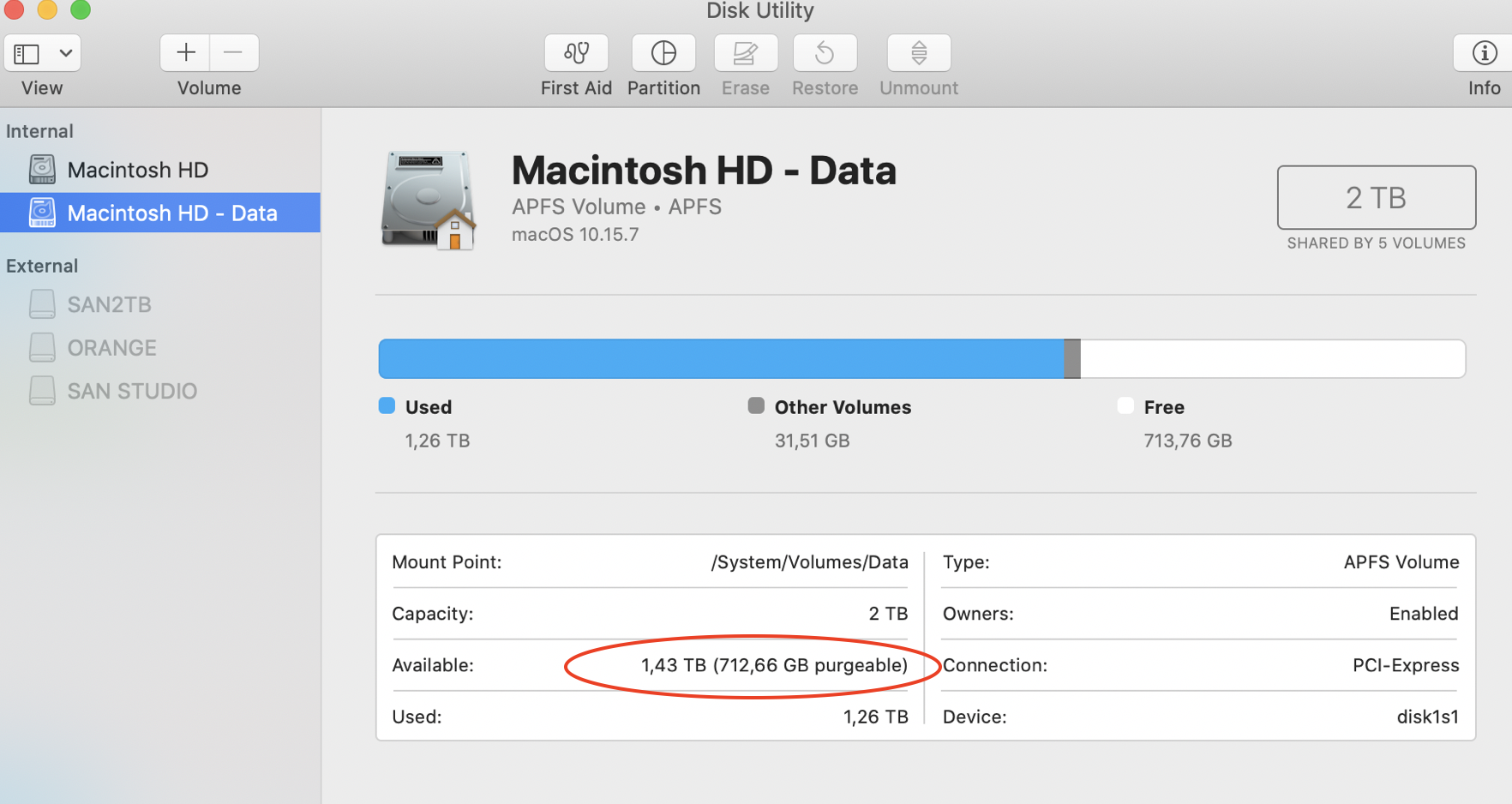Click the Disk Utility window title
Screen dimensions: 1512x804
pyautogui.click(x=759, y=11)
